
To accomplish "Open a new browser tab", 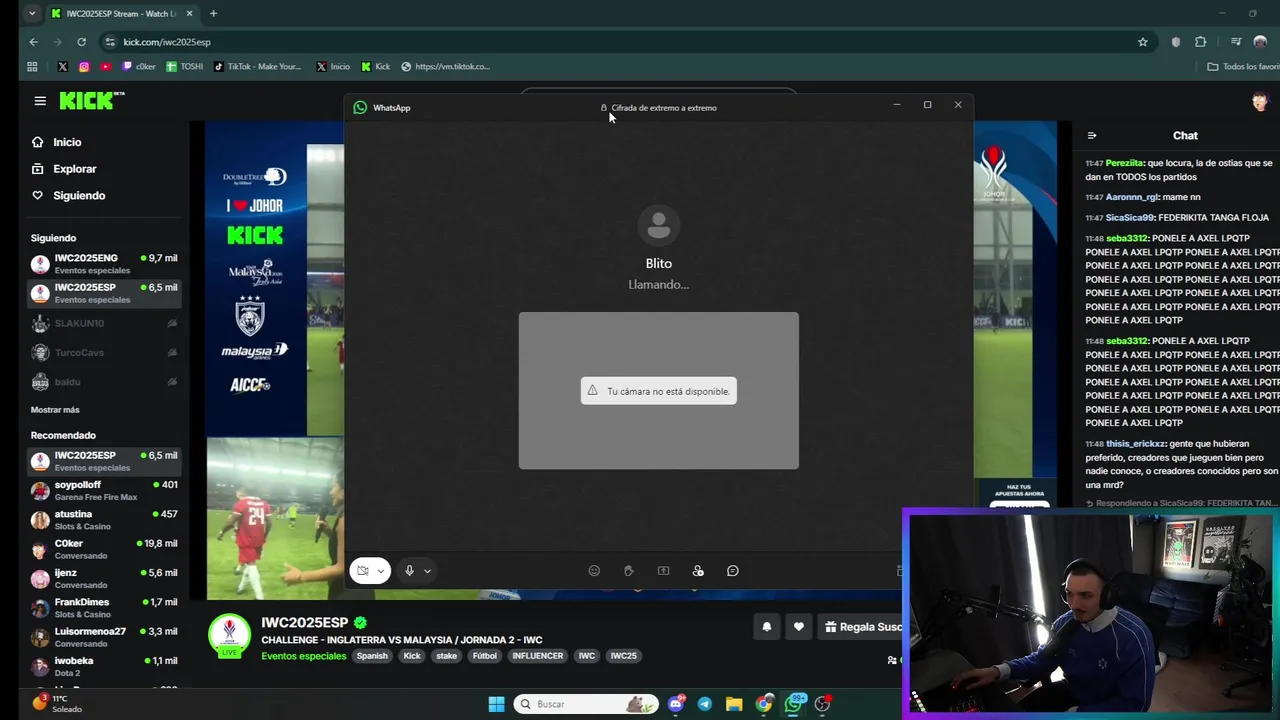I will click(x=213, y=14).
